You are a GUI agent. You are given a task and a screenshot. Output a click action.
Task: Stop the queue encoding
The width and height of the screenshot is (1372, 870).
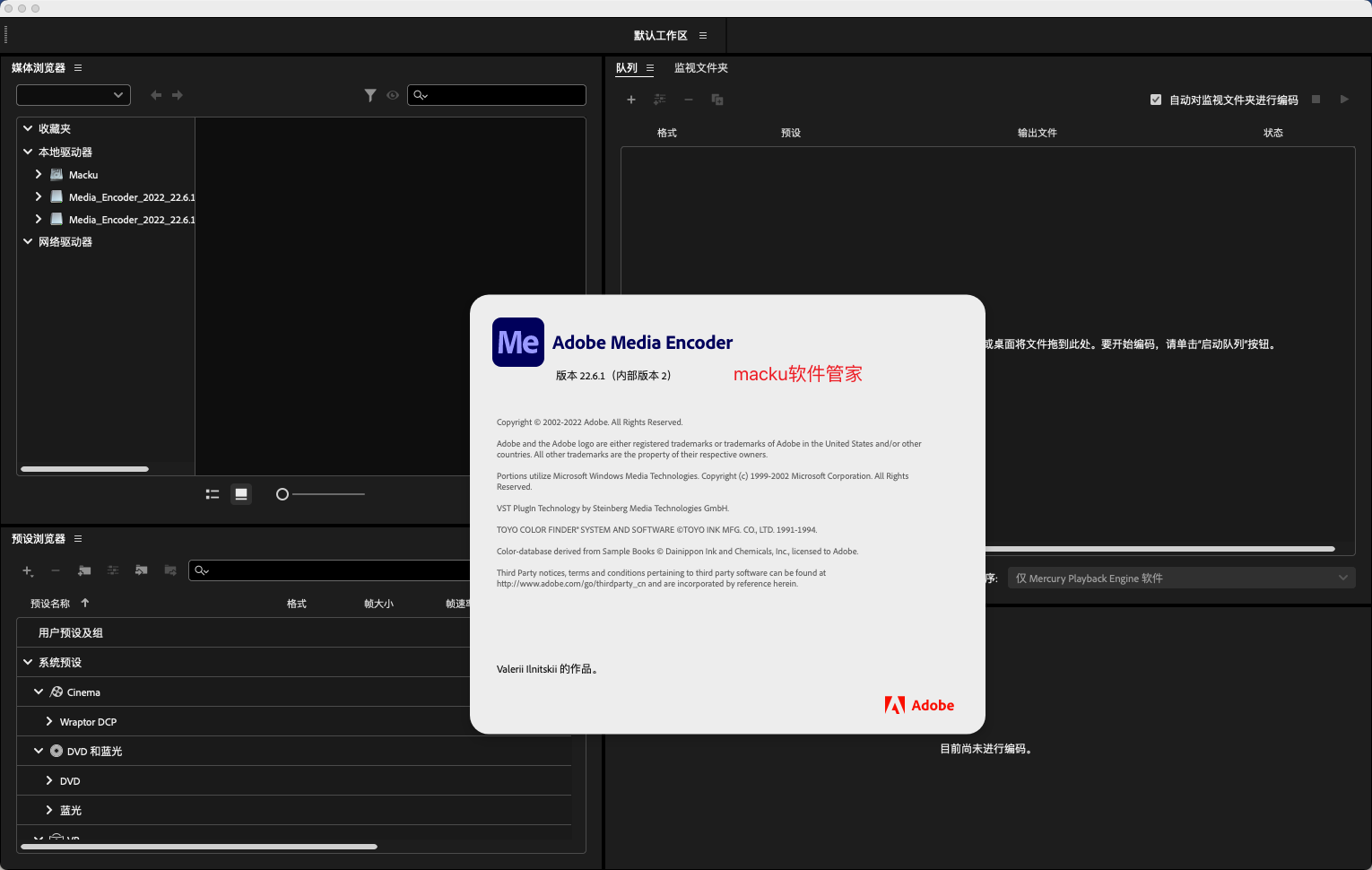click(1316, 100)
